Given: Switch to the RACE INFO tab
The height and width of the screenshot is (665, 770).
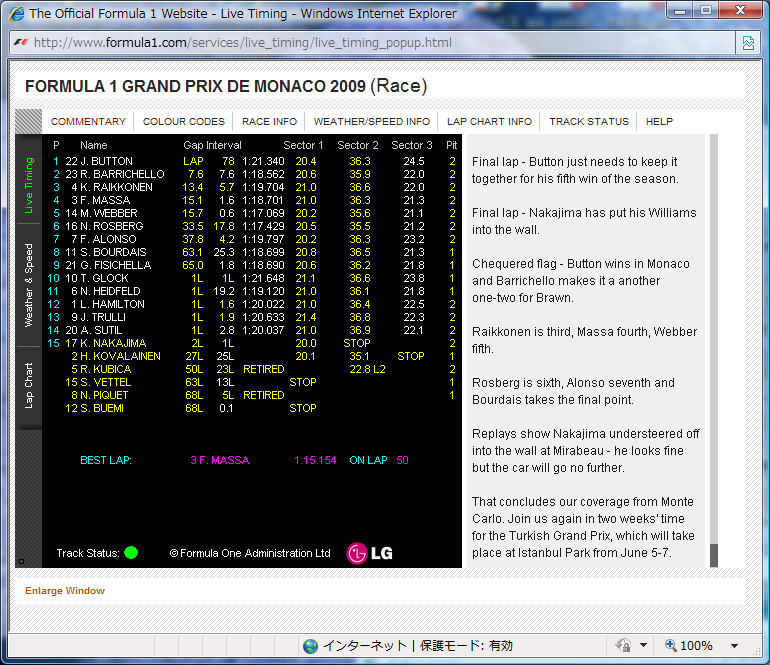Looking at the screenshot, I should [x=269, y=121].
